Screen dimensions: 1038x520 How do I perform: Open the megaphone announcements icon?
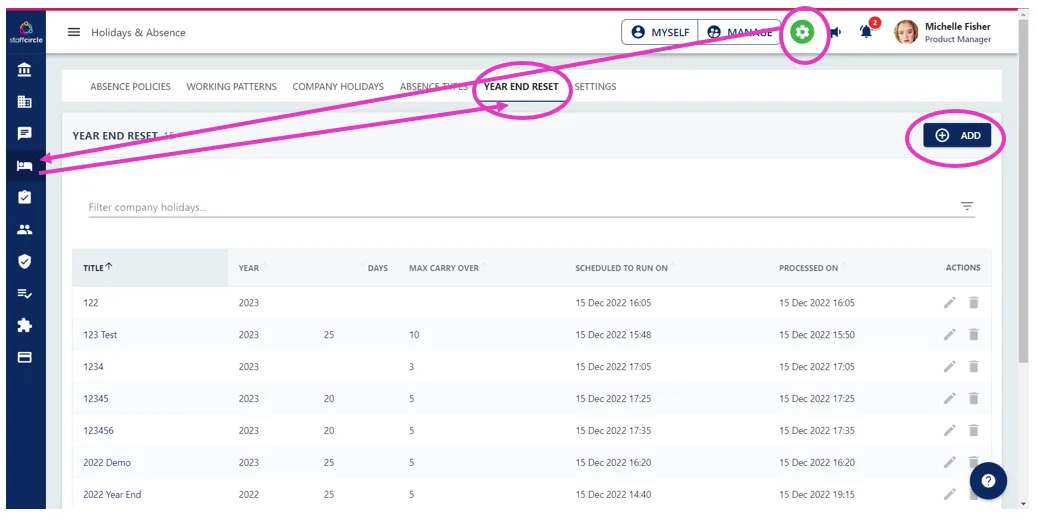click(x=835, y=32)
